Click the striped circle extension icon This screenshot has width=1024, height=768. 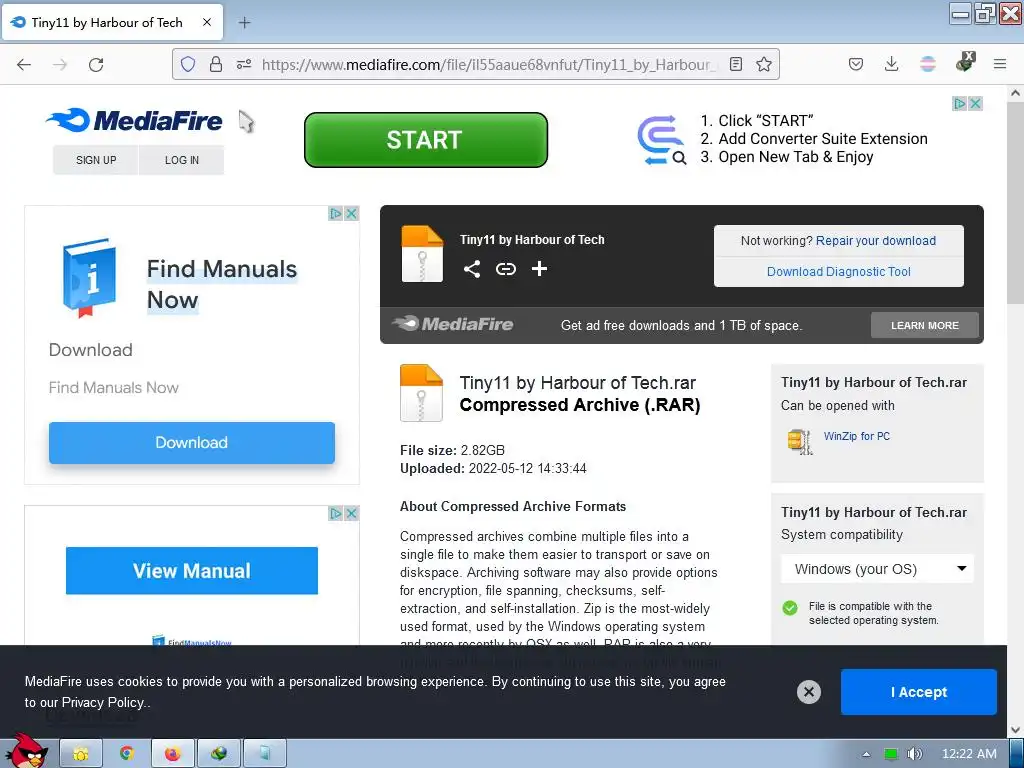point(928,64)
